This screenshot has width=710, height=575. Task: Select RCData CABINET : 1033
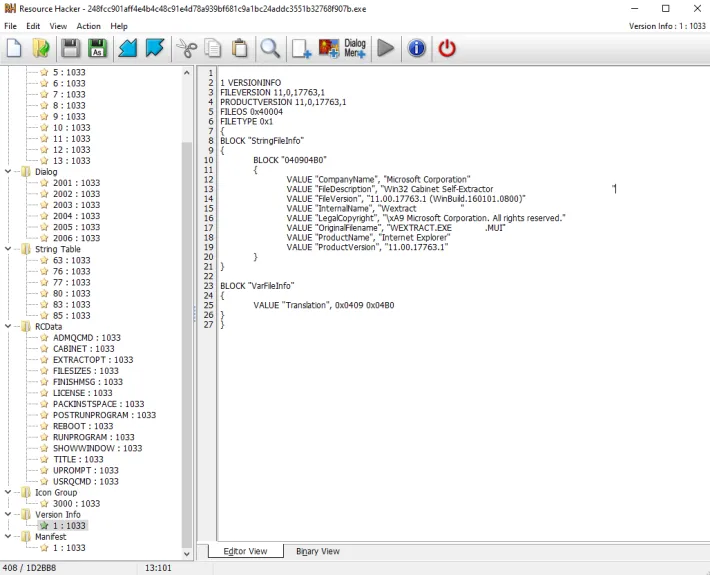(83, 349)
